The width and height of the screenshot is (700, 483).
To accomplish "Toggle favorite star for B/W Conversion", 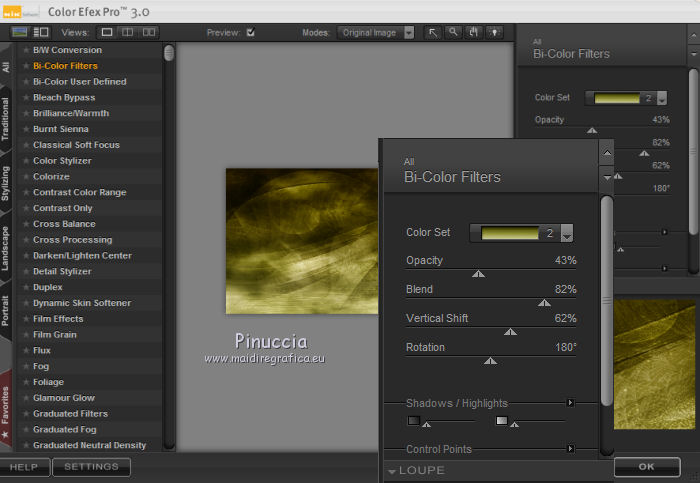I will point(26,50).
